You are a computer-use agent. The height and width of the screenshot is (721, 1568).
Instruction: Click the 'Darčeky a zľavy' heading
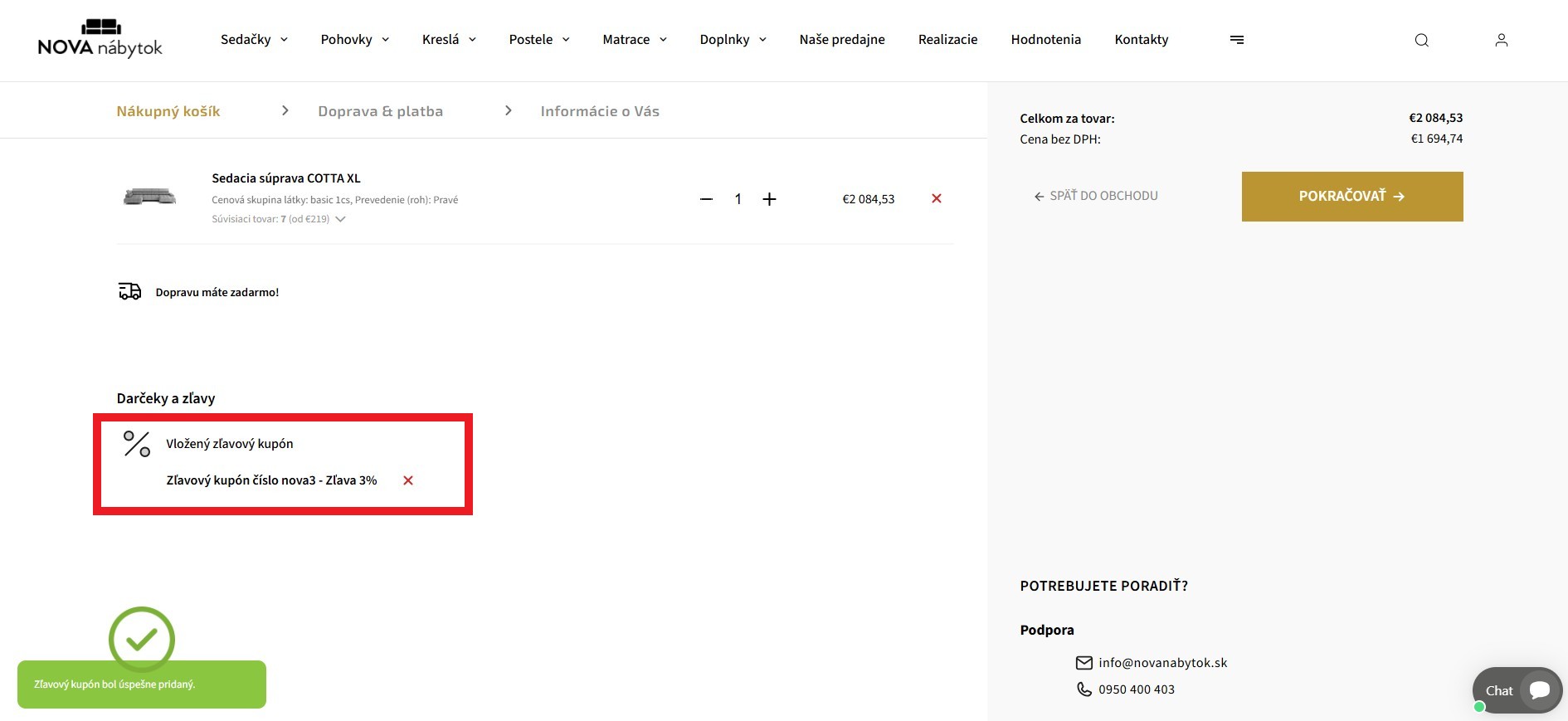pyautogui.click(x=166, y=398)
